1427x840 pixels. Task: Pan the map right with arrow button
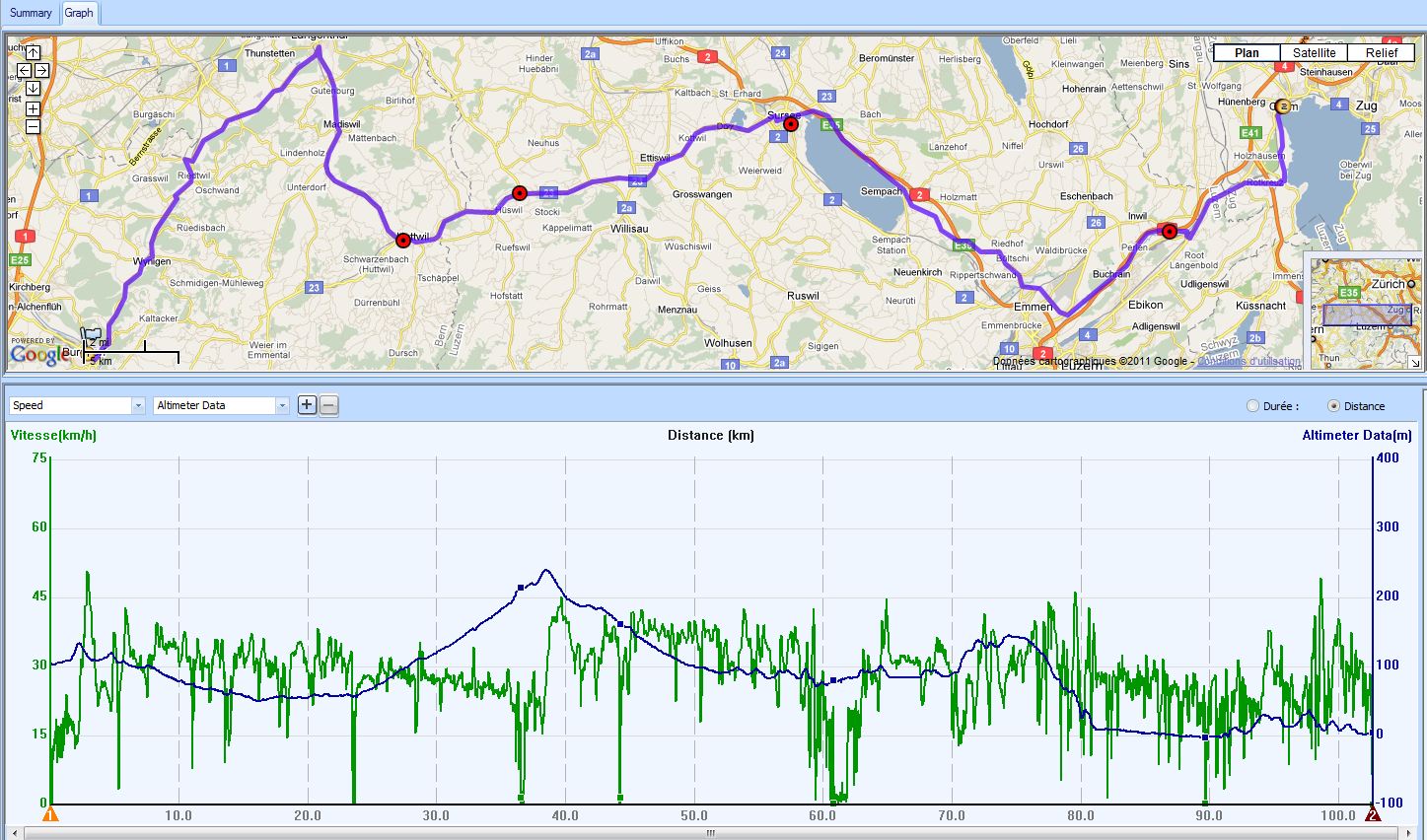(41, 70)
